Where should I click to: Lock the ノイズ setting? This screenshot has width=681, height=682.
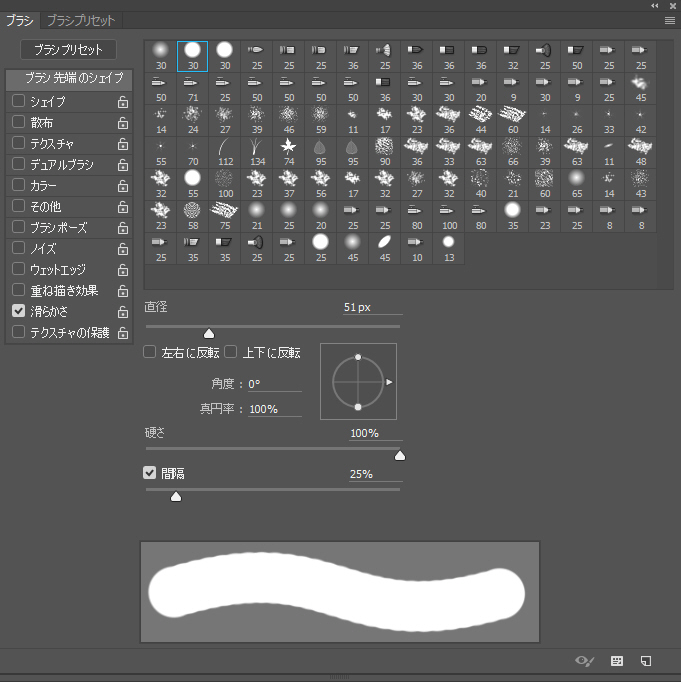point(123,249)
